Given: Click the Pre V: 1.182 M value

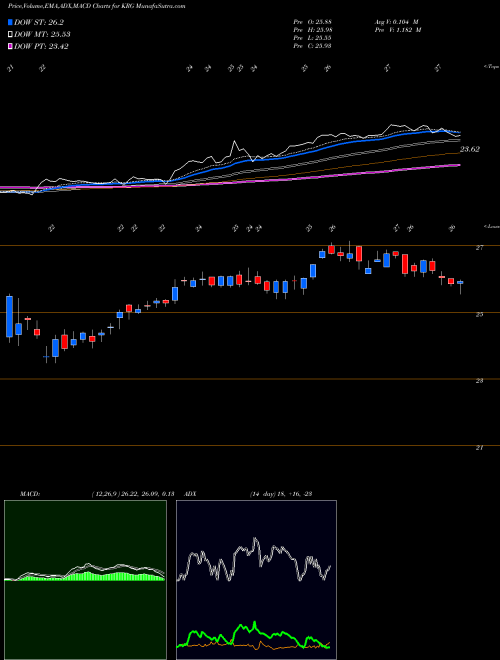Looking at the screenshot, I should [398, 30].
